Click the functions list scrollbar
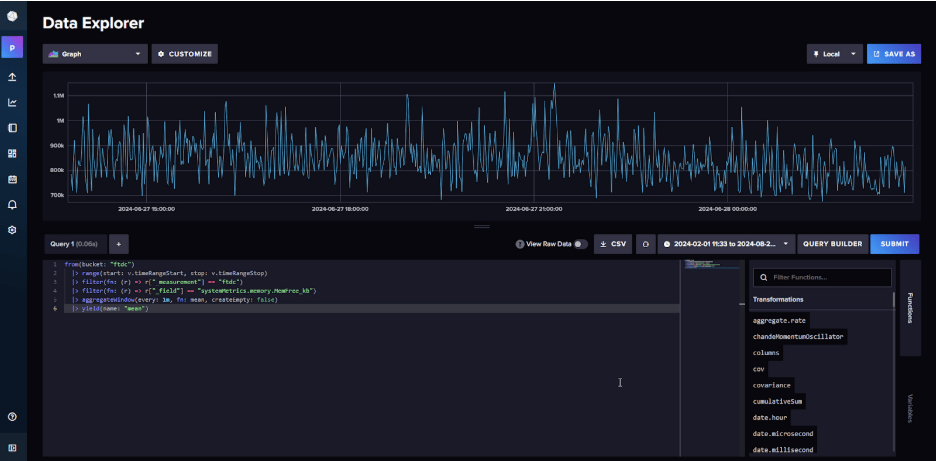 [x=894, y=300]
